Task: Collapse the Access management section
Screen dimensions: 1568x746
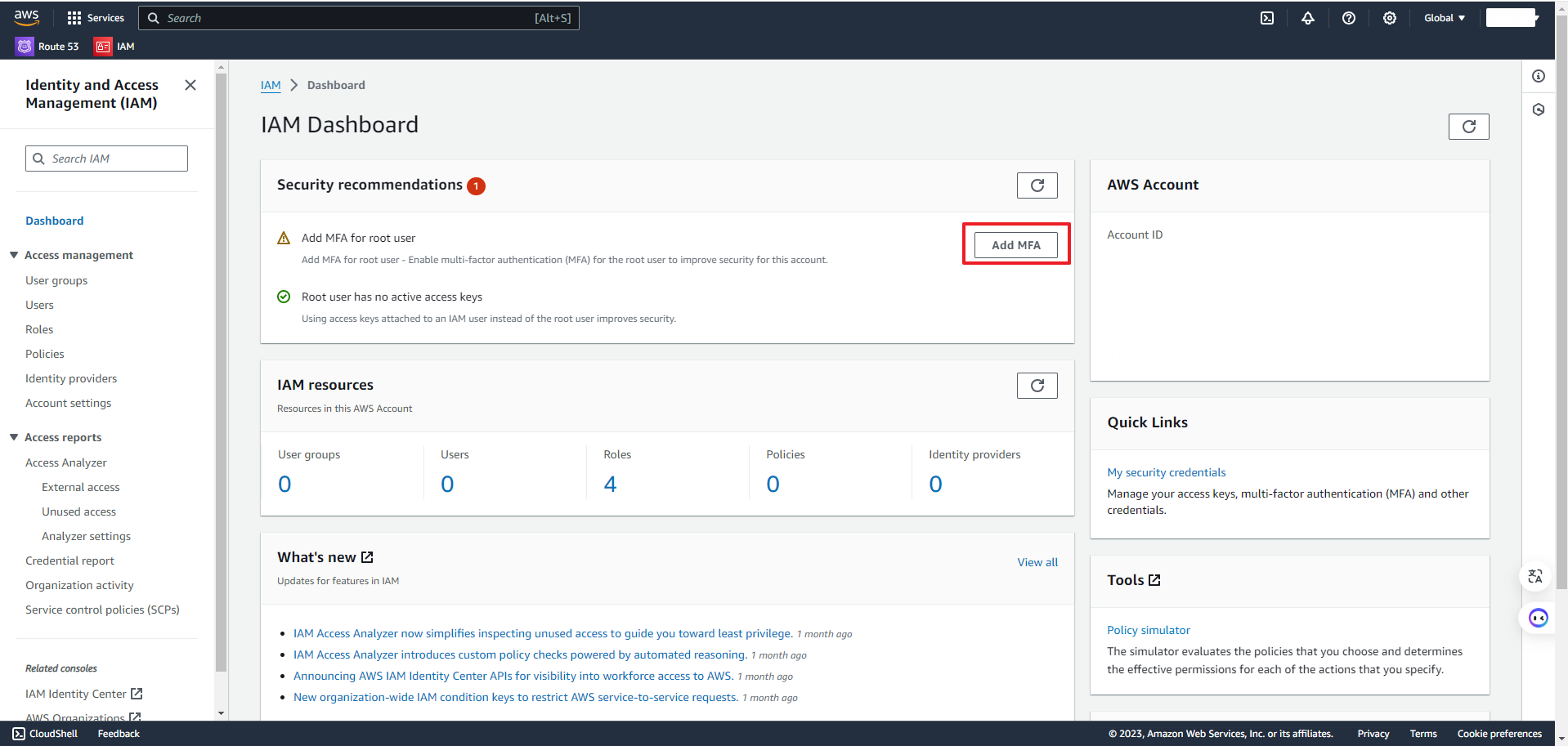Action: click(x=14, y=255)
